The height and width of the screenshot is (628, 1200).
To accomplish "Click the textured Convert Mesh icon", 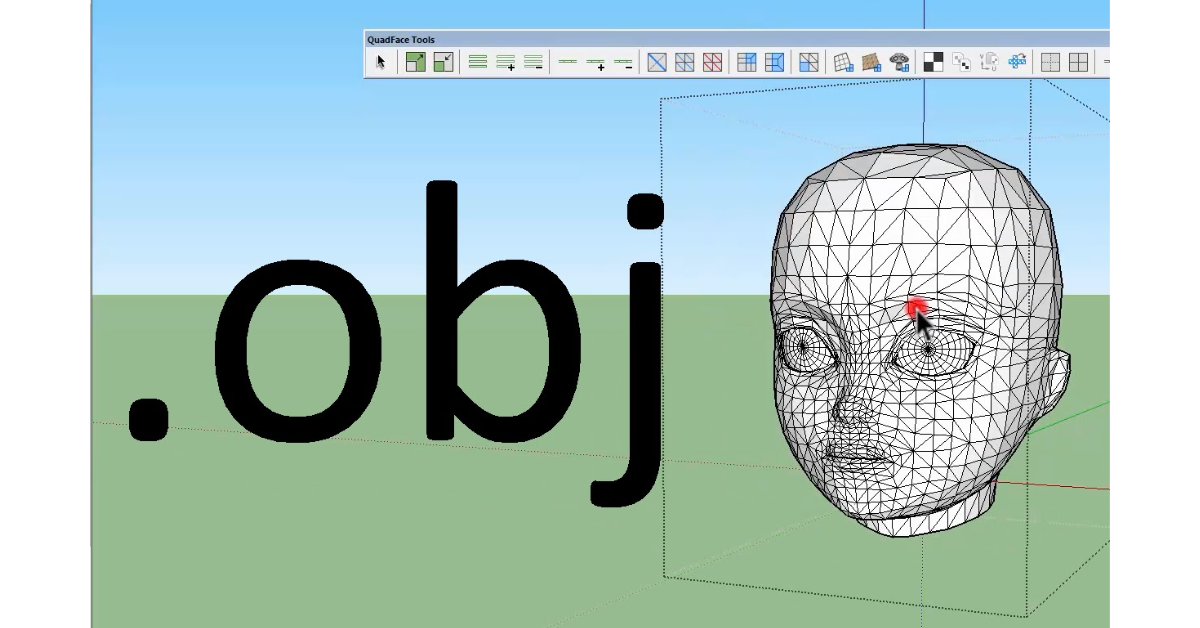I will (872, 62).
